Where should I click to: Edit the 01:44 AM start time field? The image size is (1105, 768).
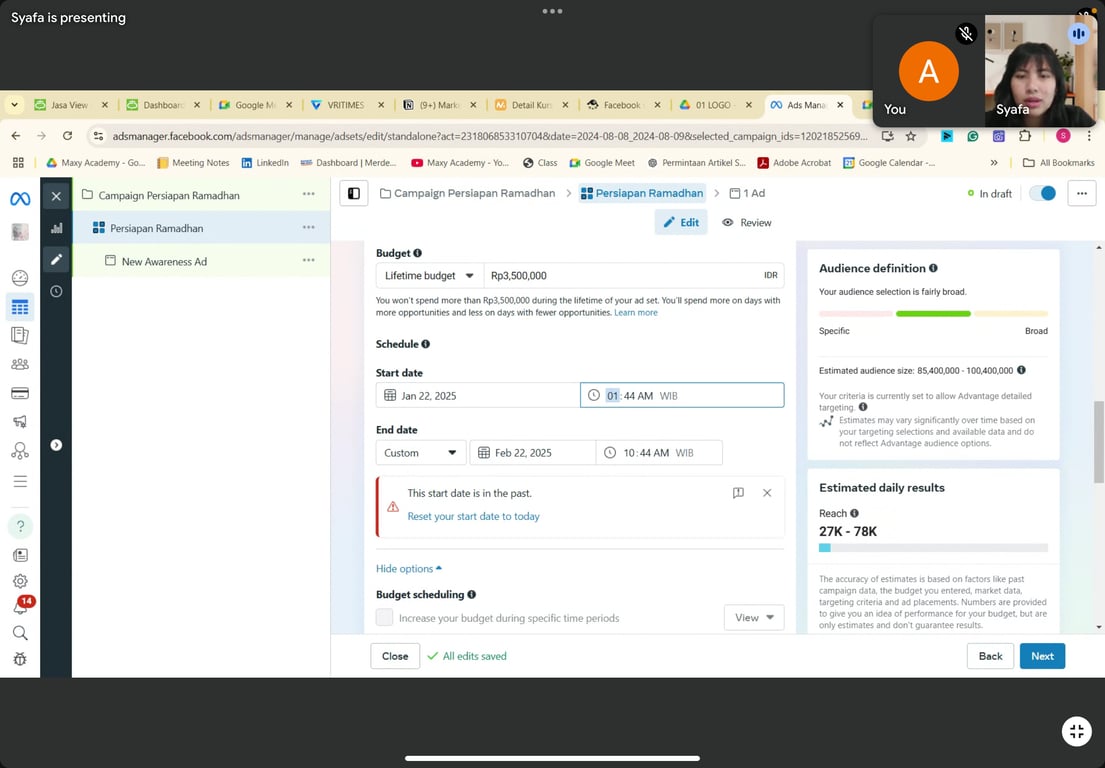tap(682, 395)
